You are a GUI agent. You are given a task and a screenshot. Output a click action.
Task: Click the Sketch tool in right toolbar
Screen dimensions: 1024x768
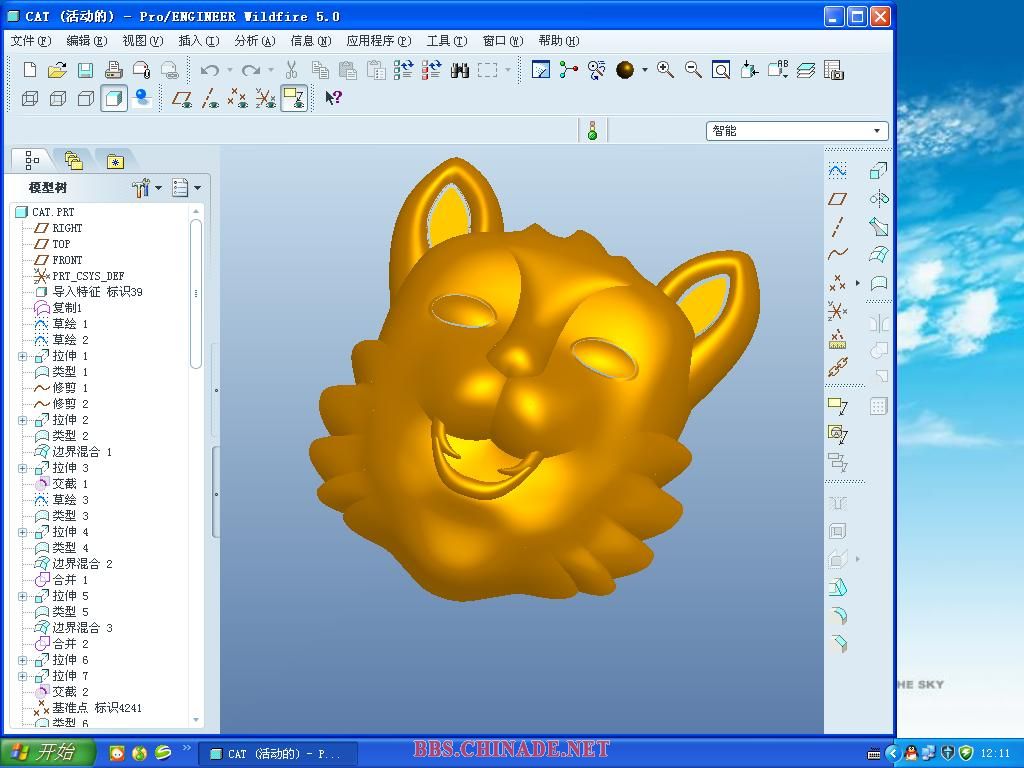pyautogui.click(x=838, y=171)
